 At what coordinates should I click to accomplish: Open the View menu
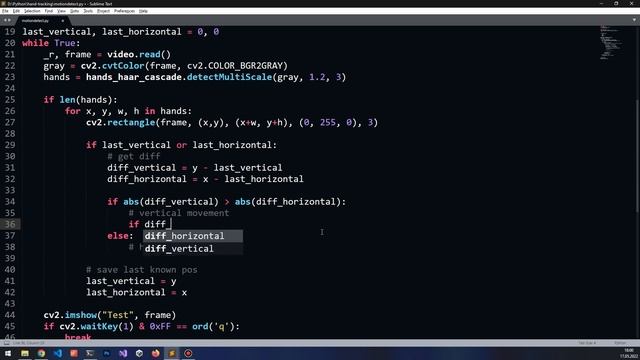tap(61, 11)
